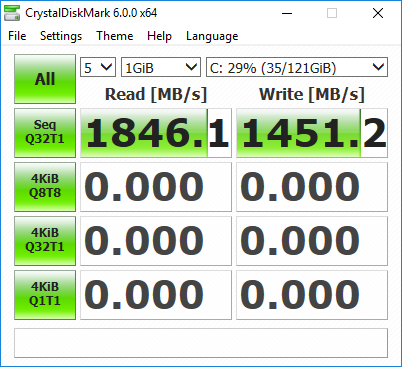Click the empty comment box at bottom
Screen dimensions: 402x367
201,343
